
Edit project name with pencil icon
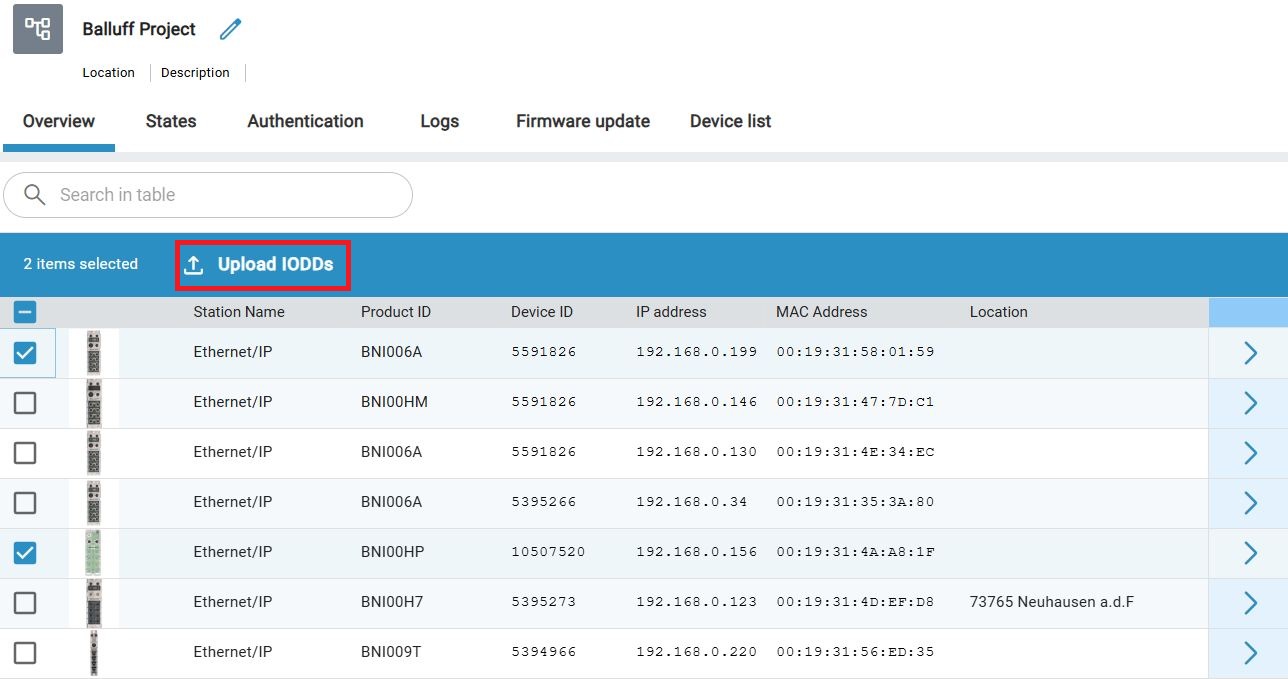[x=231, y=29]
